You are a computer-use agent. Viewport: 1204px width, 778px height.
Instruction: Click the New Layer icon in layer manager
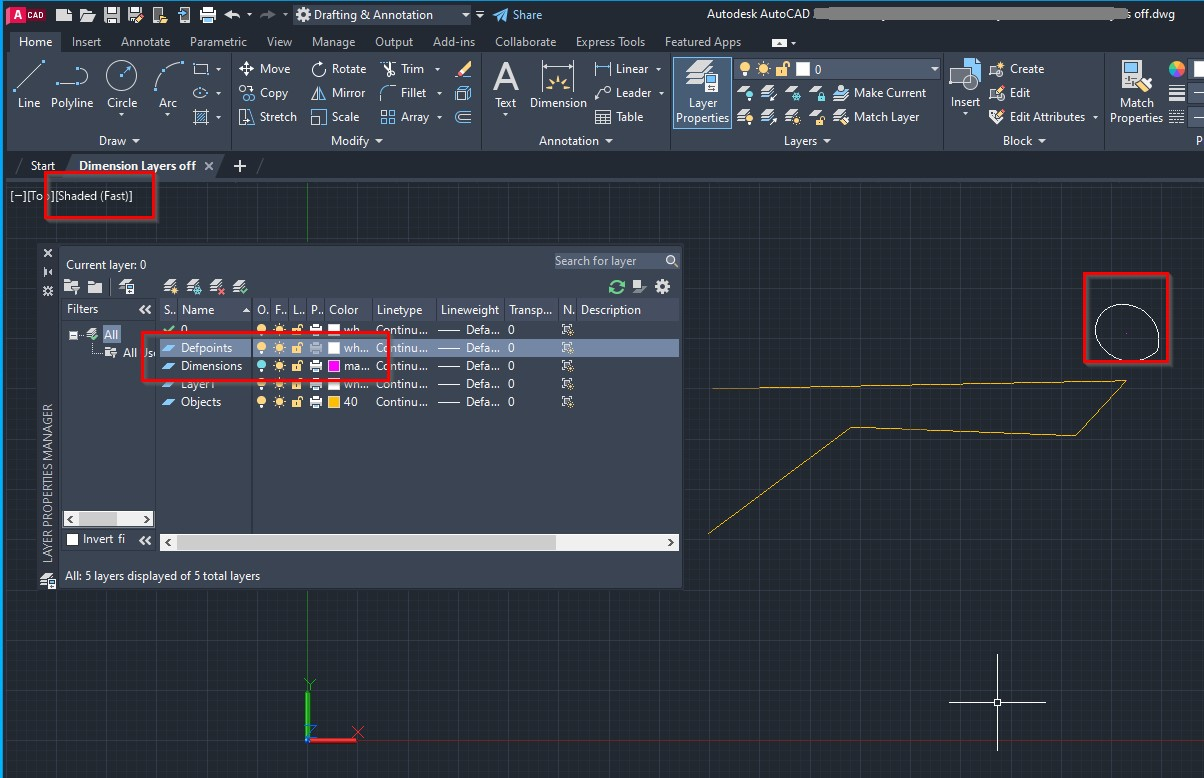(x=171, y=287)
